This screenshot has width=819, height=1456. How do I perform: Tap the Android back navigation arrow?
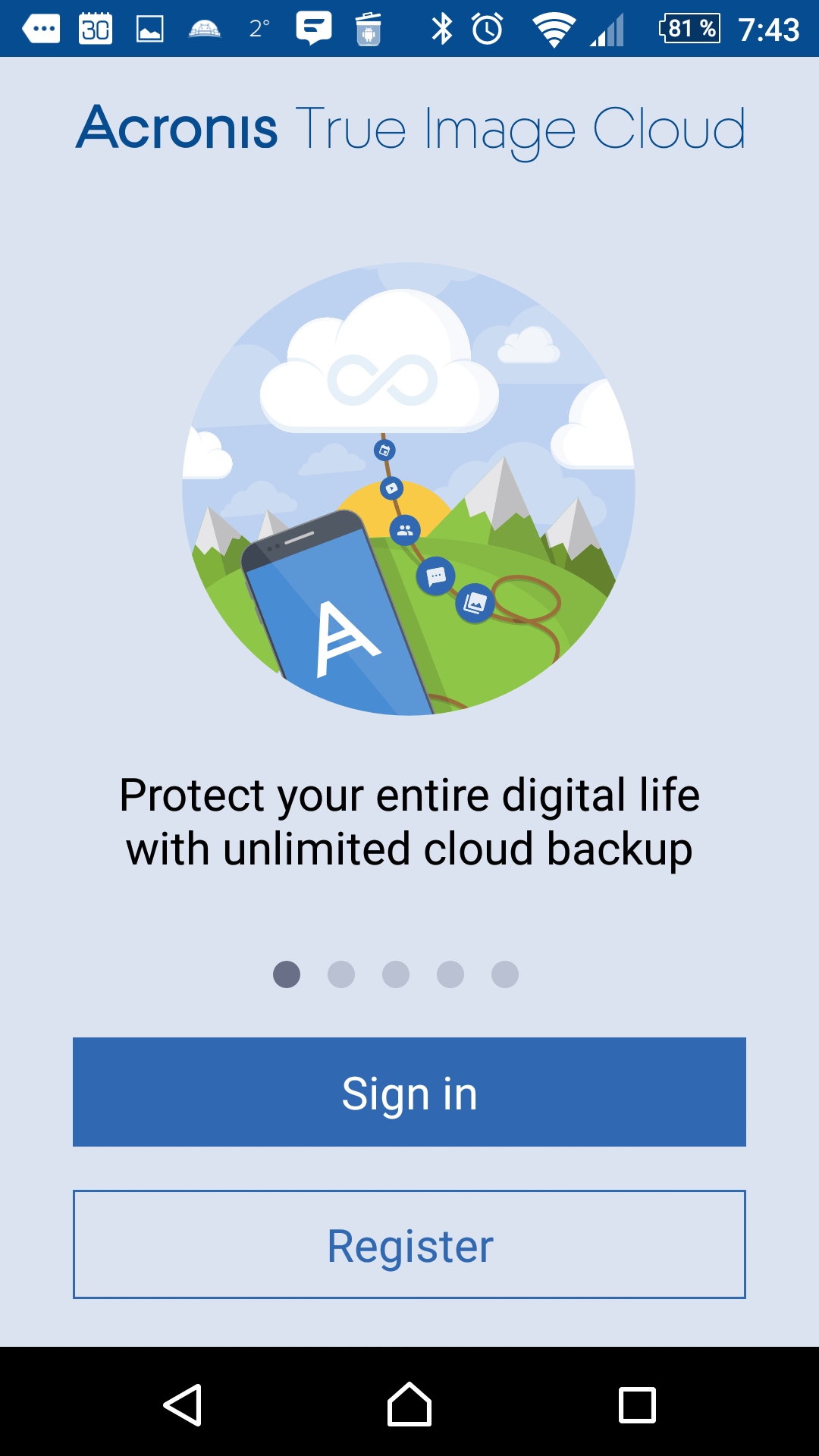point(183,1405)
